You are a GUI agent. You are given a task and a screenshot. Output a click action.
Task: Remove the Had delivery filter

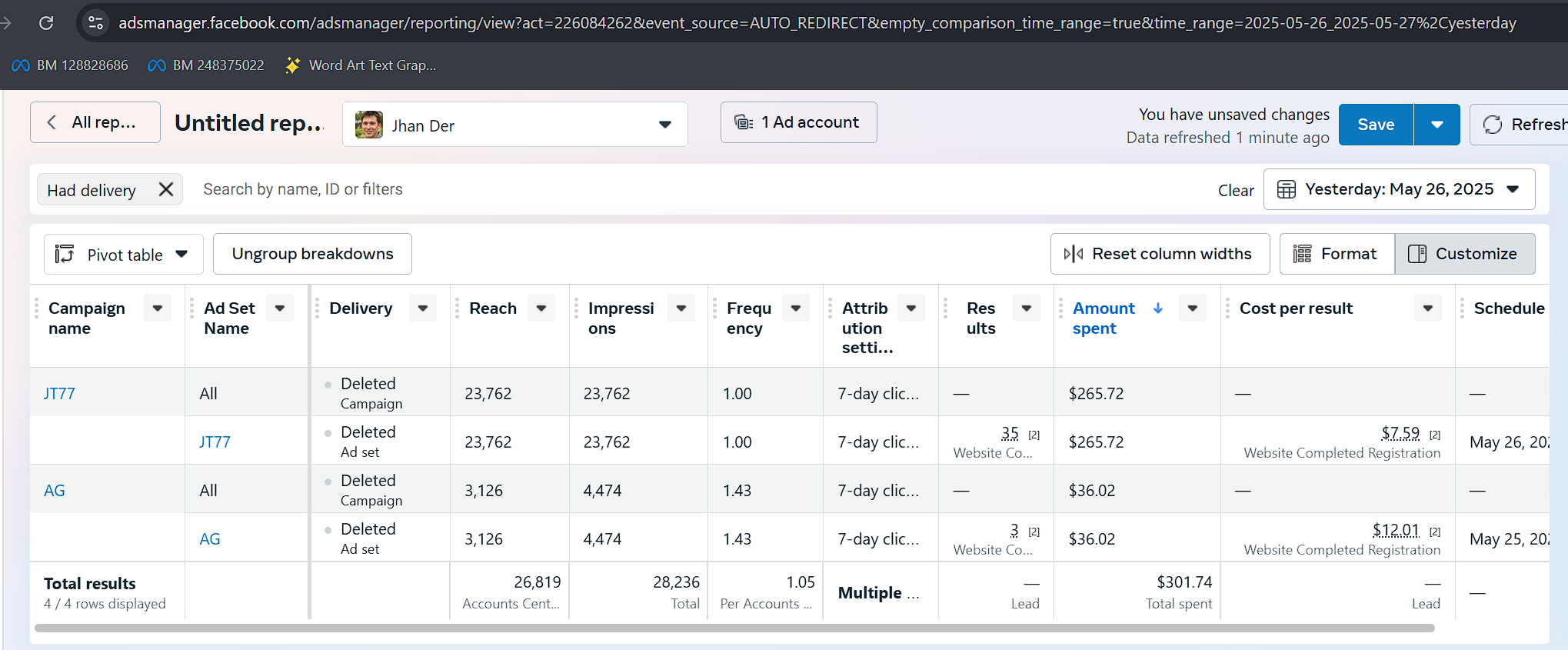[x=165, y=189]
